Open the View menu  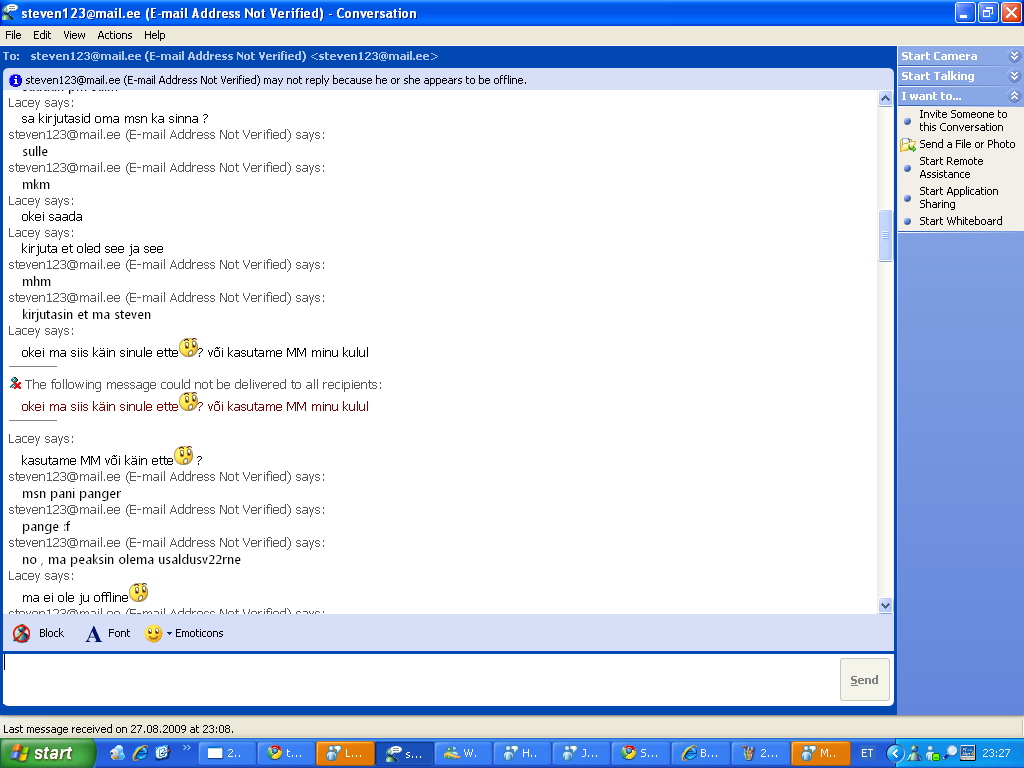74,35
